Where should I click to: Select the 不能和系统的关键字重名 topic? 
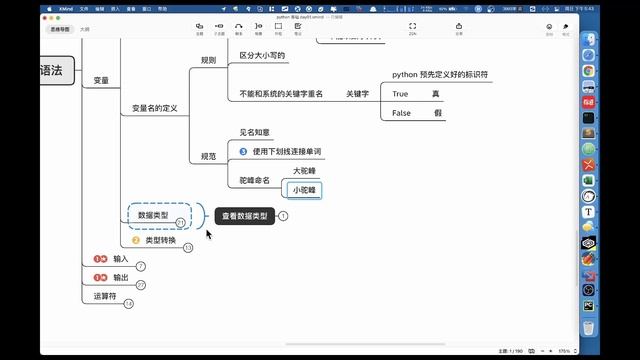click(x=281, y=94)
